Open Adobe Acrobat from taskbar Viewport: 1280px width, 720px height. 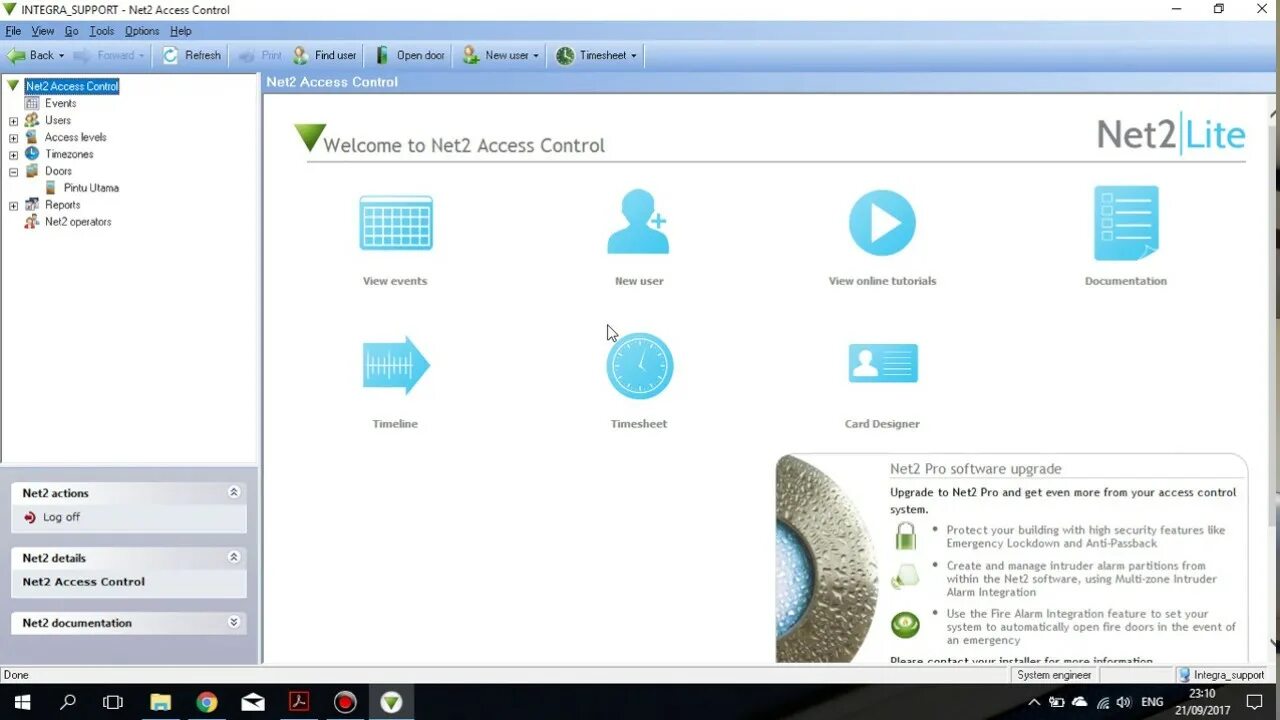pos(299,702)
